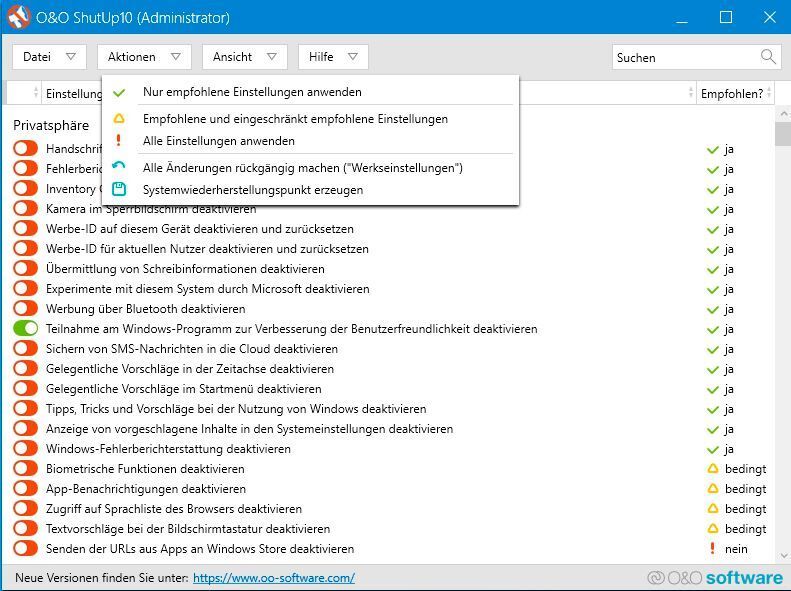Collapse the Aktionen dropdown menu
Image resolution: width=791 pixels, height=591 pixels.
[x=144, y=57]
